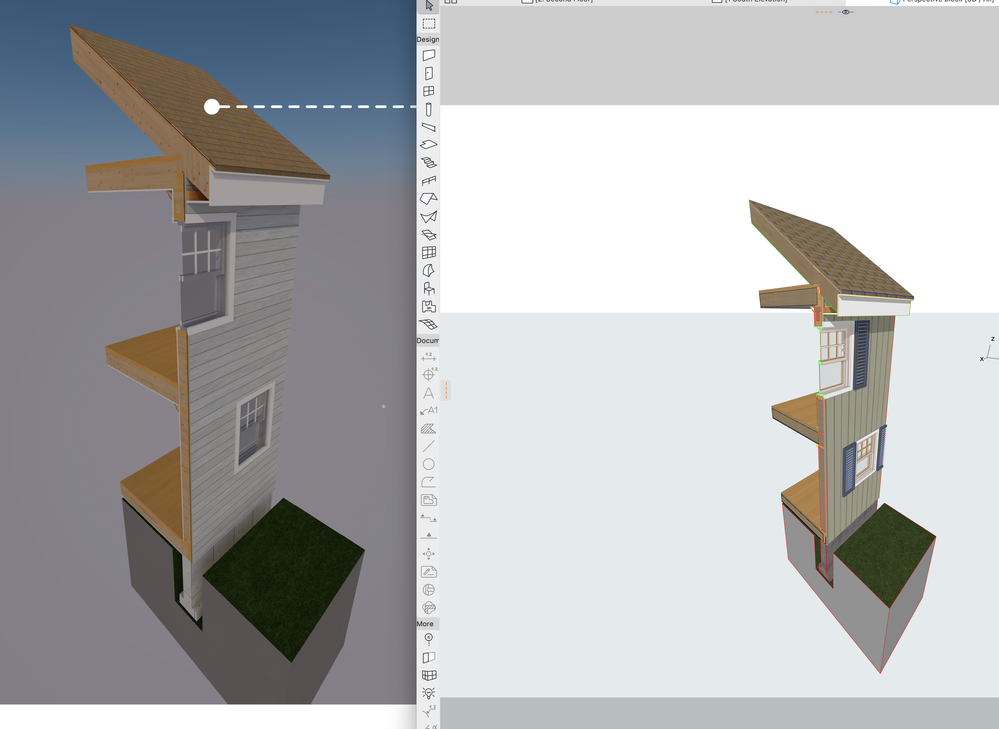Pick the Elevation tool
Image resolution: width=999 pixels, height=729 pixels.
(429, 535)
